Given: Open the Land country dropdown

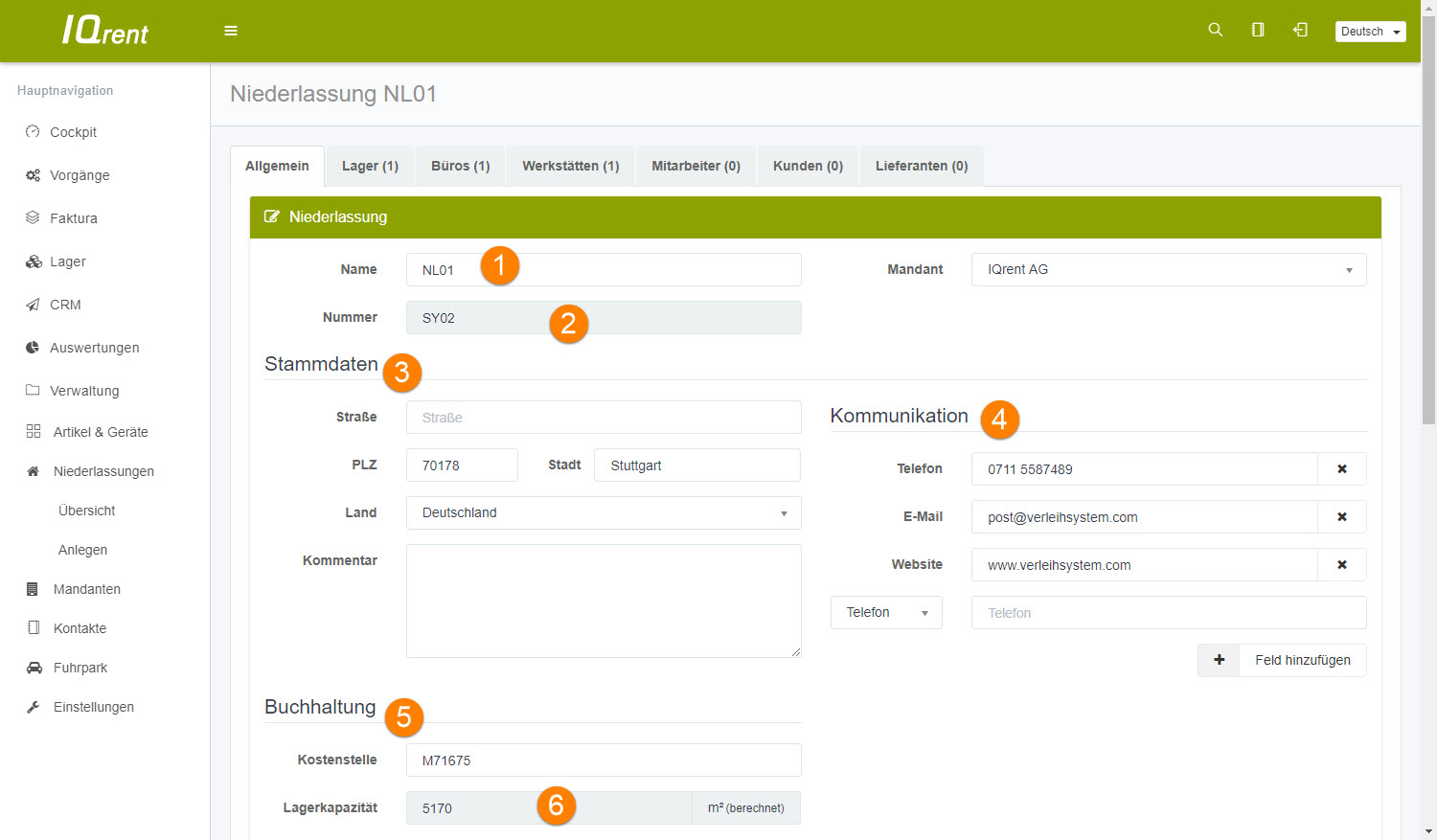Looking at the screenshot, I should click(x=604, y=513).
